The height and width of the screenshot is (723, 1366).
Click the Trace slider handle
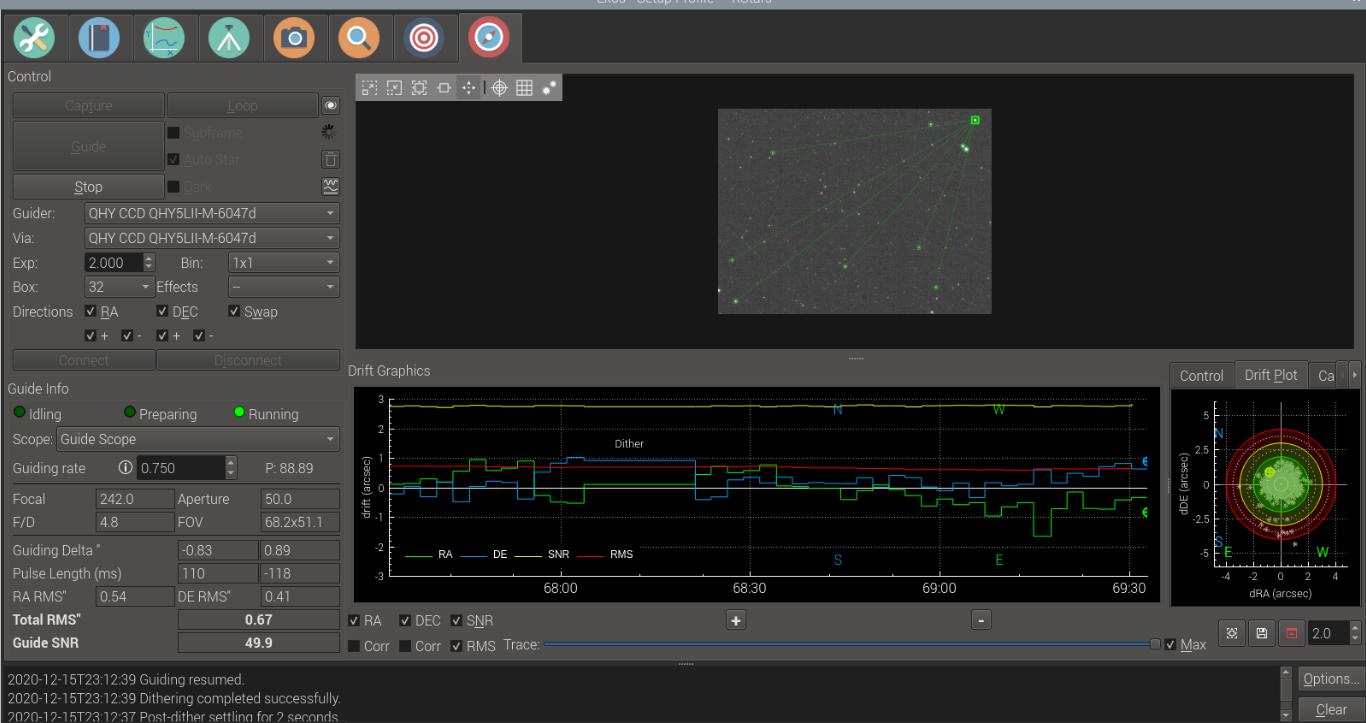click(1156, 644)
